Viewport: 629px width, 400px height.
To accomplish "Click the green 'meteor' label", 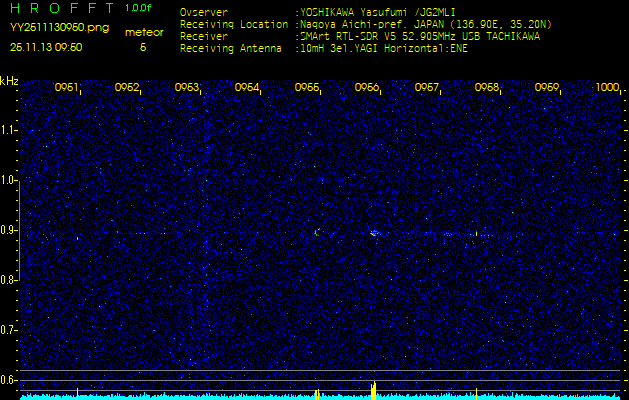I will click(144, 33).
